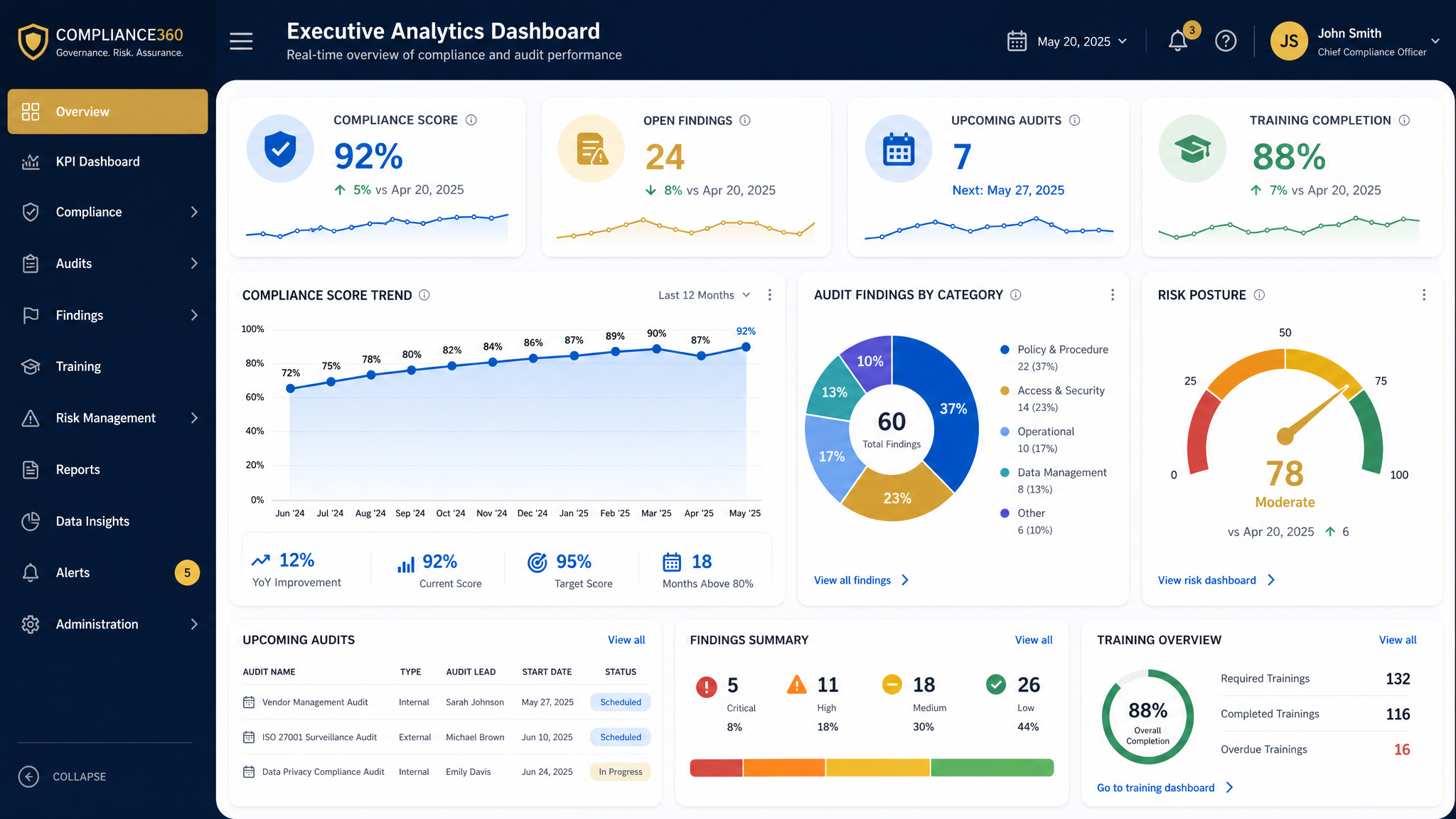Click the help question mark icon

coord(1226,41)
